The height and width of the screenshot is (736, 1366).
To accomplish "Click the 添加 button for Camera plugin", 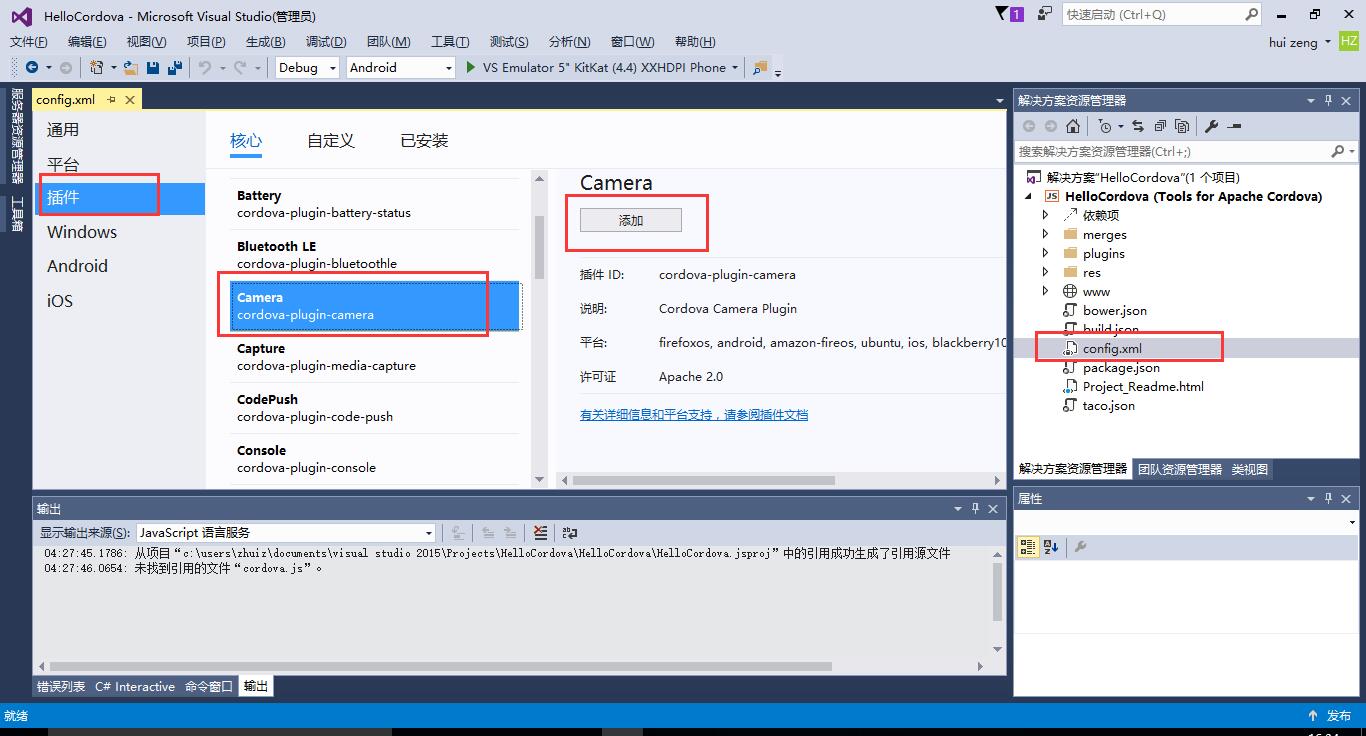I will 631,220.
